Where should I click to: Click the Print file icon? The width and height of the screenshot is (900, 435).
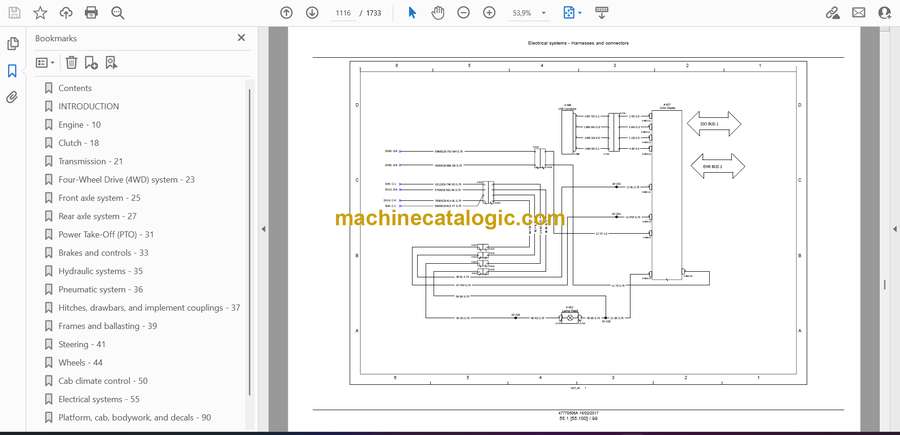[x=91, y=13]
